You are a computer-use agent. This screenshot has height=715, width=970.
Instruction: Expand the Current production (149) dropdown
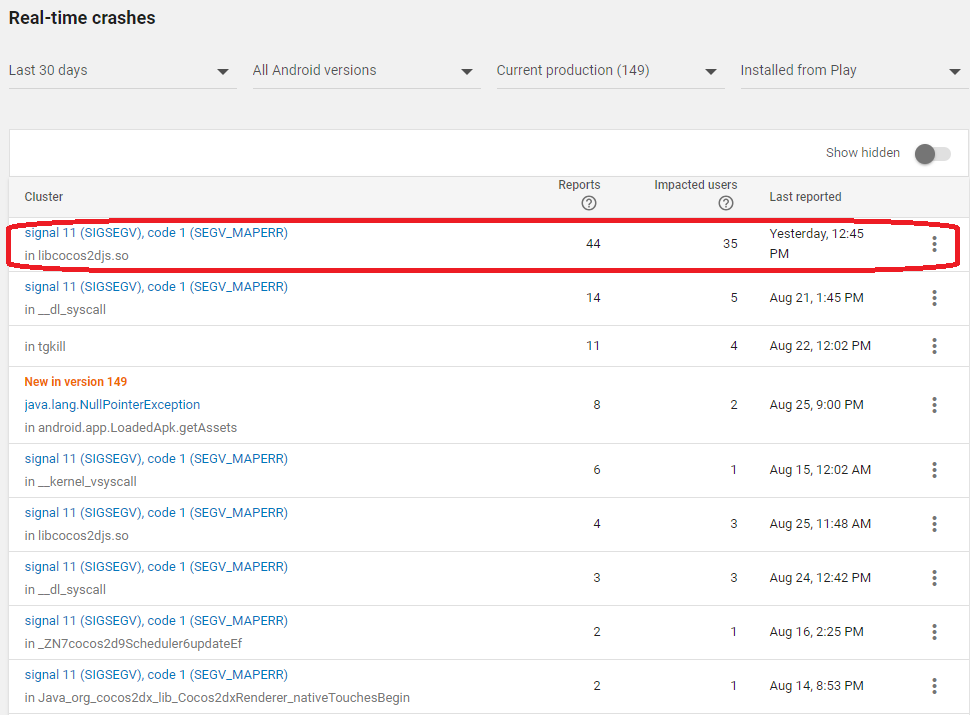[610, 71]
